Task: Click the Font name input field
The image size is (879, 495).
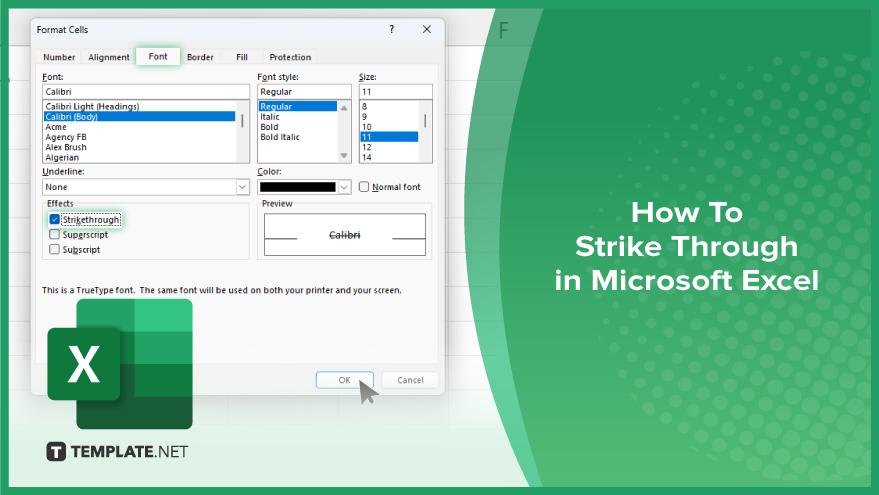Action: (x=146, y=92)
